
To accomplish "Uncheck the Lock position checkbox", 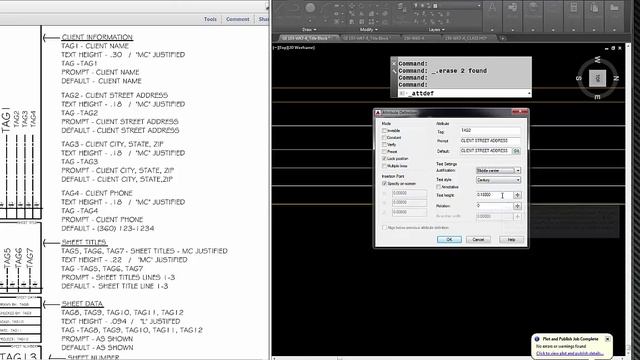I will [x=384, y=158].
